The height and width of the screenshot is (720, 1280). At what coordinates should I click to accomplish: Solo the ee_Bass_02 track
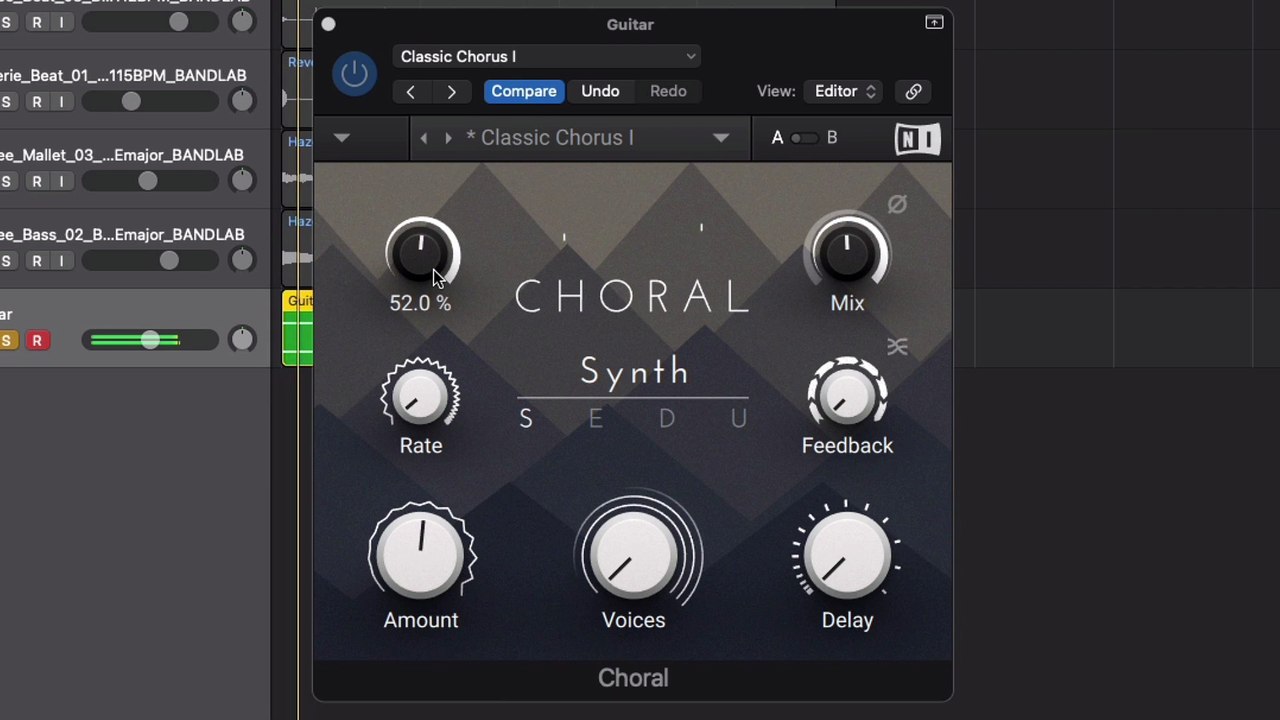coord(6,261)
